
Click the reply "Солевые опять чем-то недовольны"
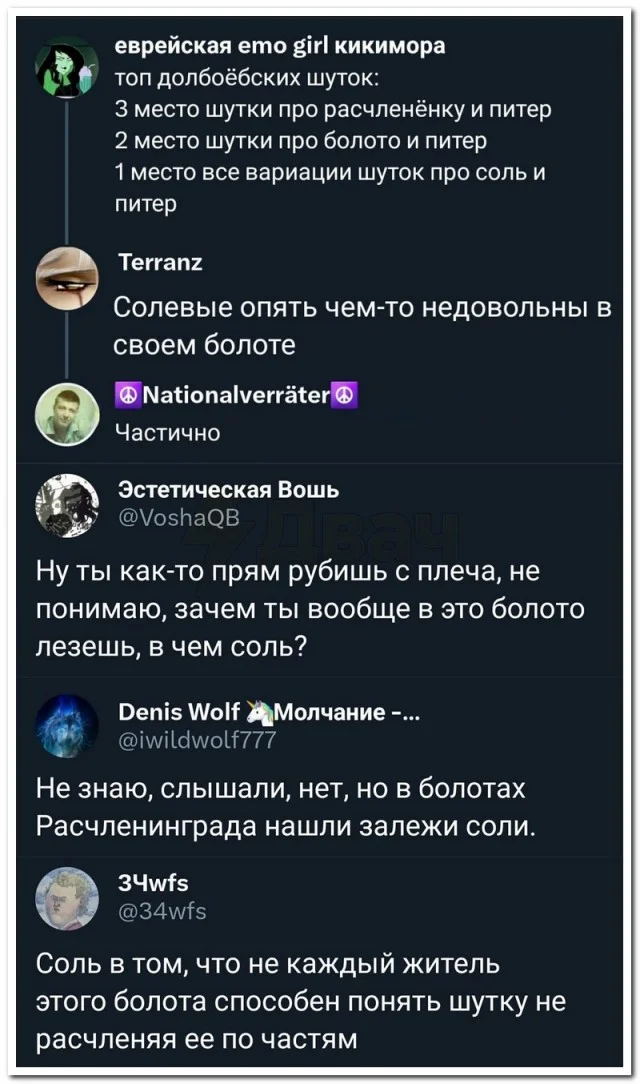tap(361, 326)
